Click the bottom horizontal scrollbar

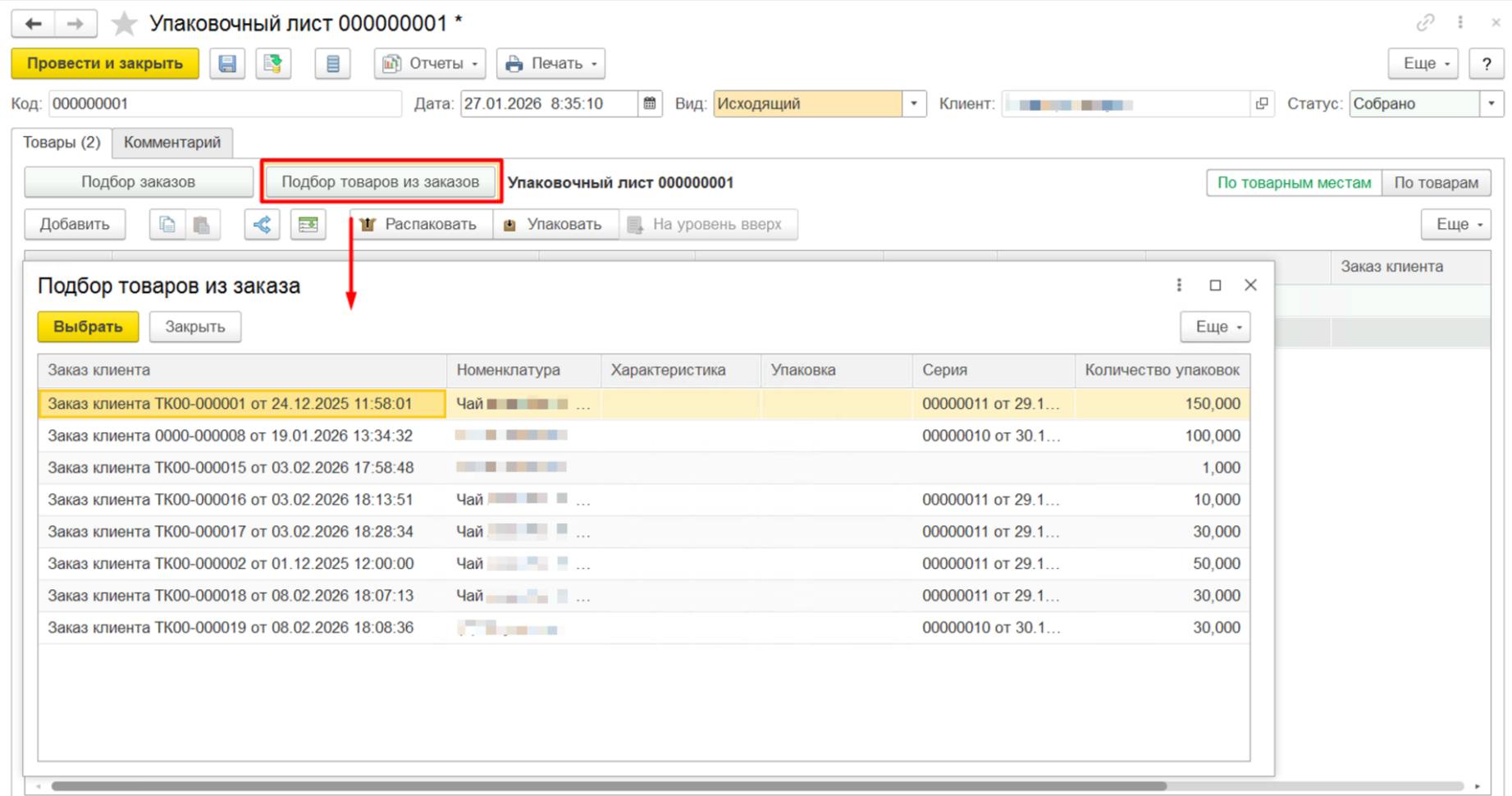coord(609,786)
